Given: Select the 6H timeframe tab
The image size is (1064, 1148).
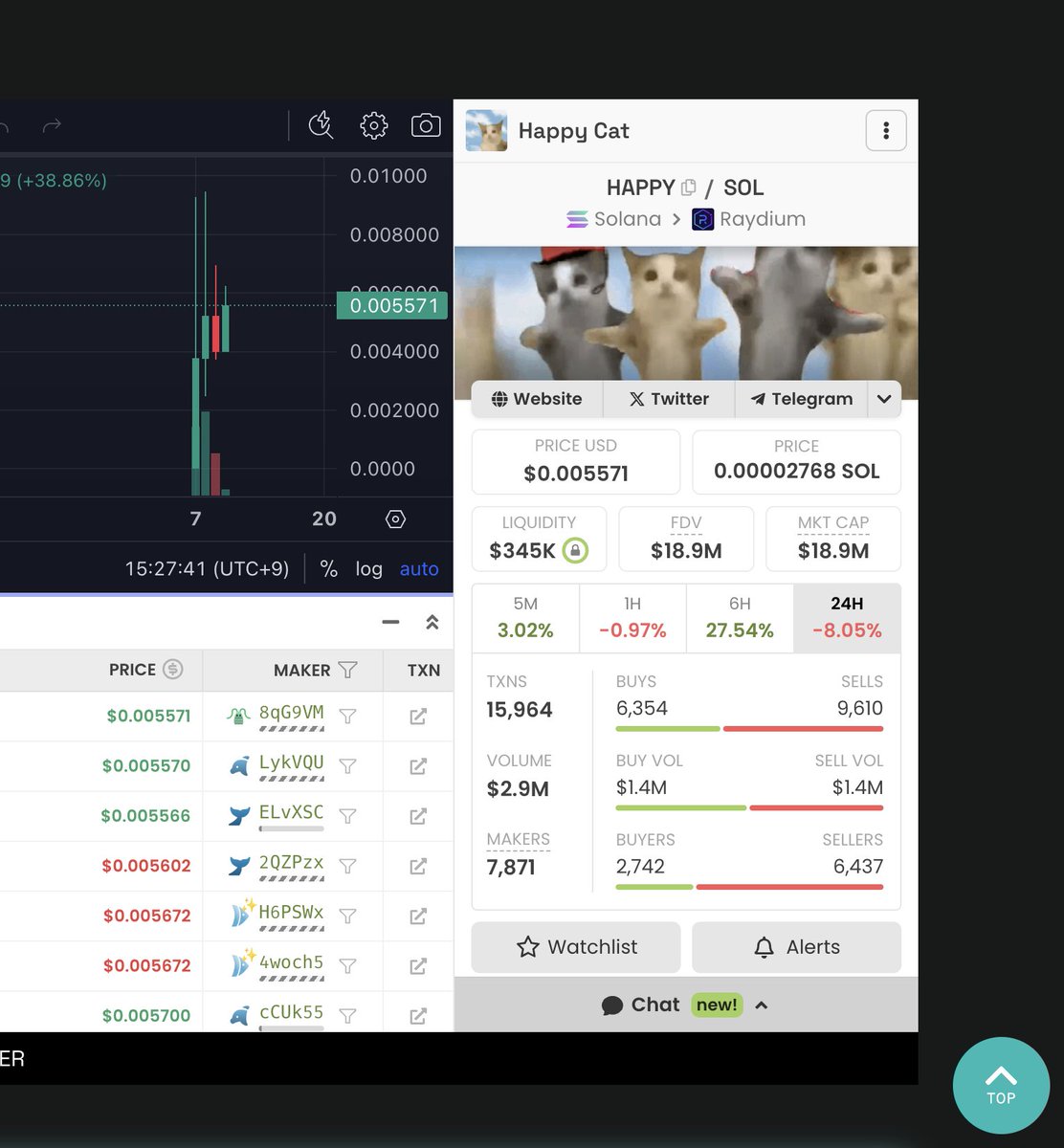Looking at the screenshot, I should 740,618.
